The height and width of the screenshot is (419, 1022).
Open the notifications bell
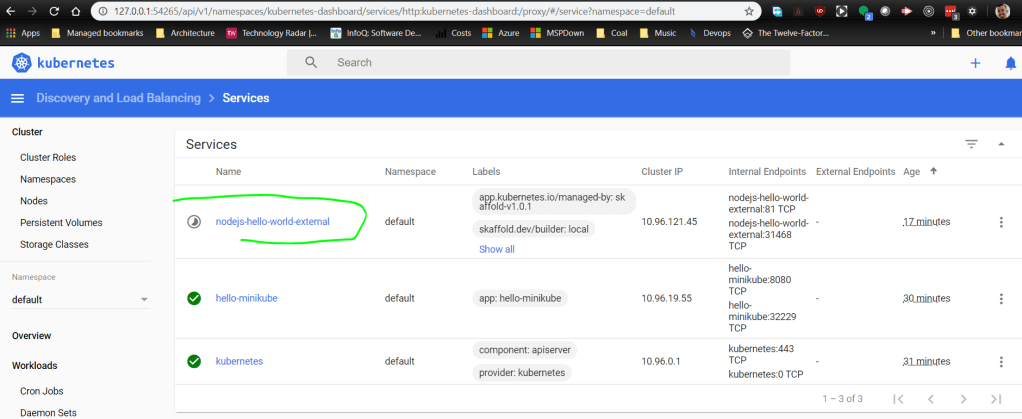[x=1010, y=63]
